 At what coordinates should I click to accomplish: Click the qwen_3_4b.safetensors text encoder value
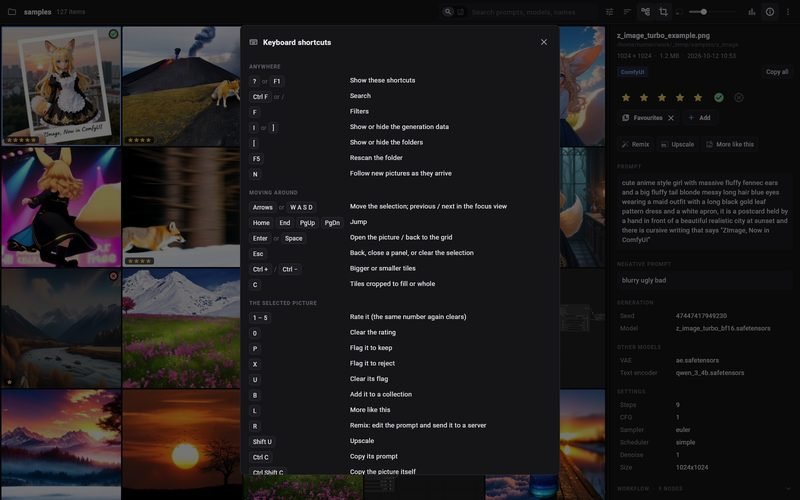tap(710, 373)
